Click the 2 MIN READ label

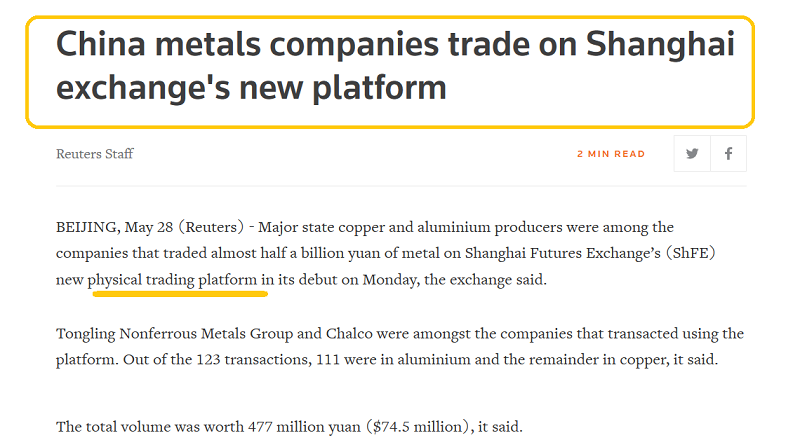611,154
